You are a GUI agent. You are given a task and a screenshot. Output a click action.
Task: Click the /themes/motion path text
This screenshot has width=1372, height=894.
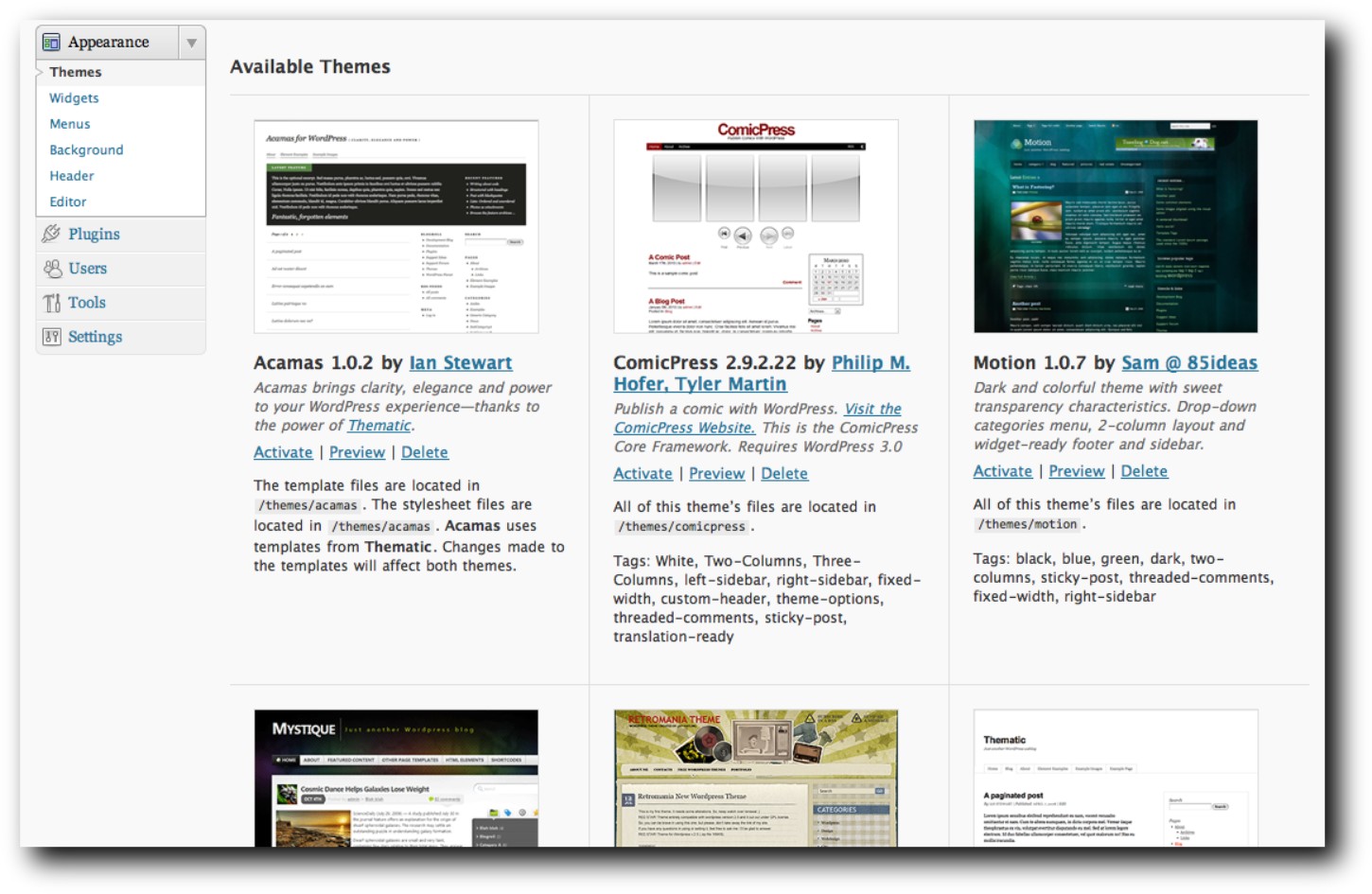pyautogui.click(x=1028, y=524)
